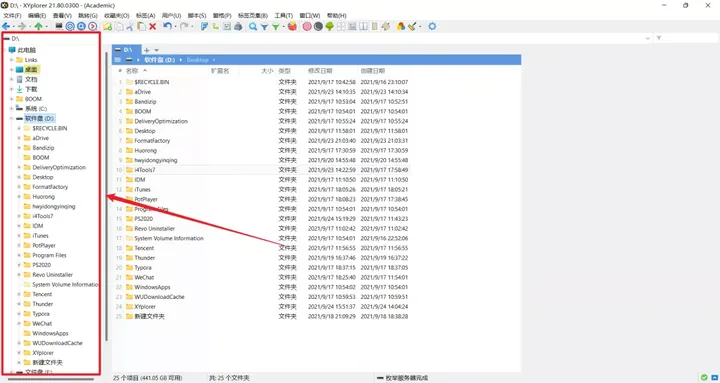Open Find Files with magnifier icon
The width and height of the screenshot is (720, 383).
[x=253, y=27]
